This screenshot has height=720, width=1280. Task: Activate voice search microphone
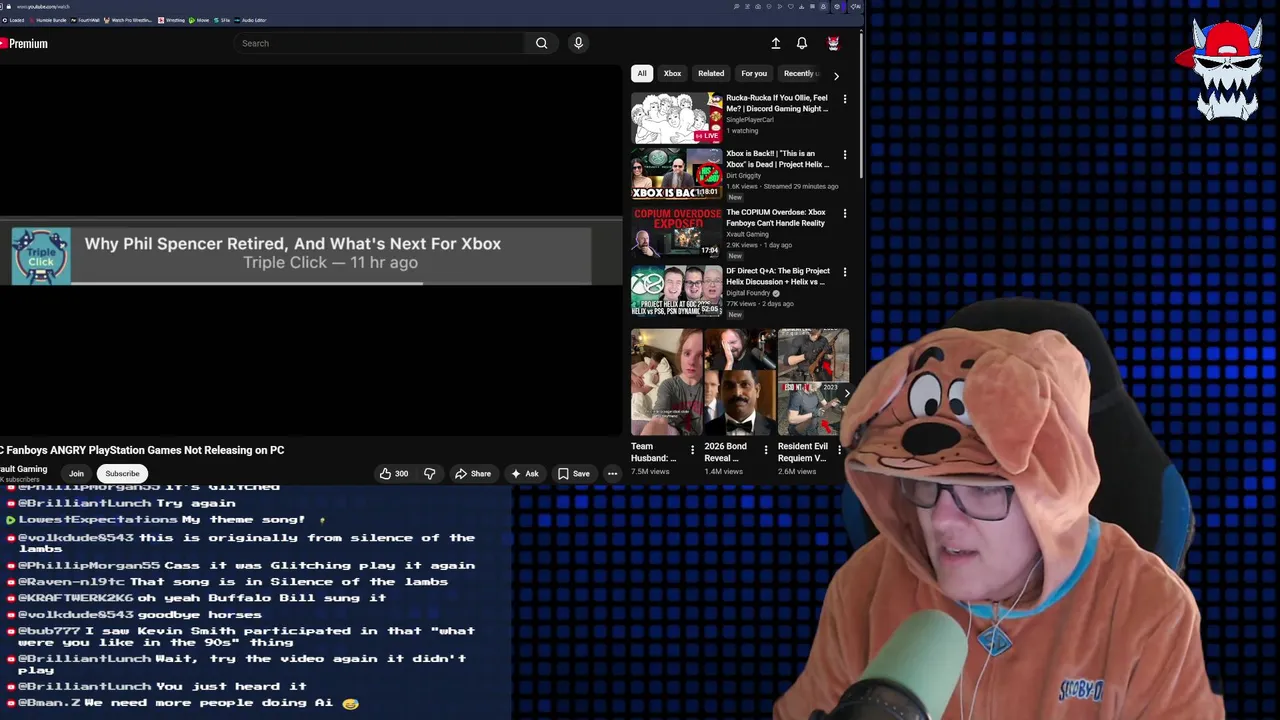point(578,43)
